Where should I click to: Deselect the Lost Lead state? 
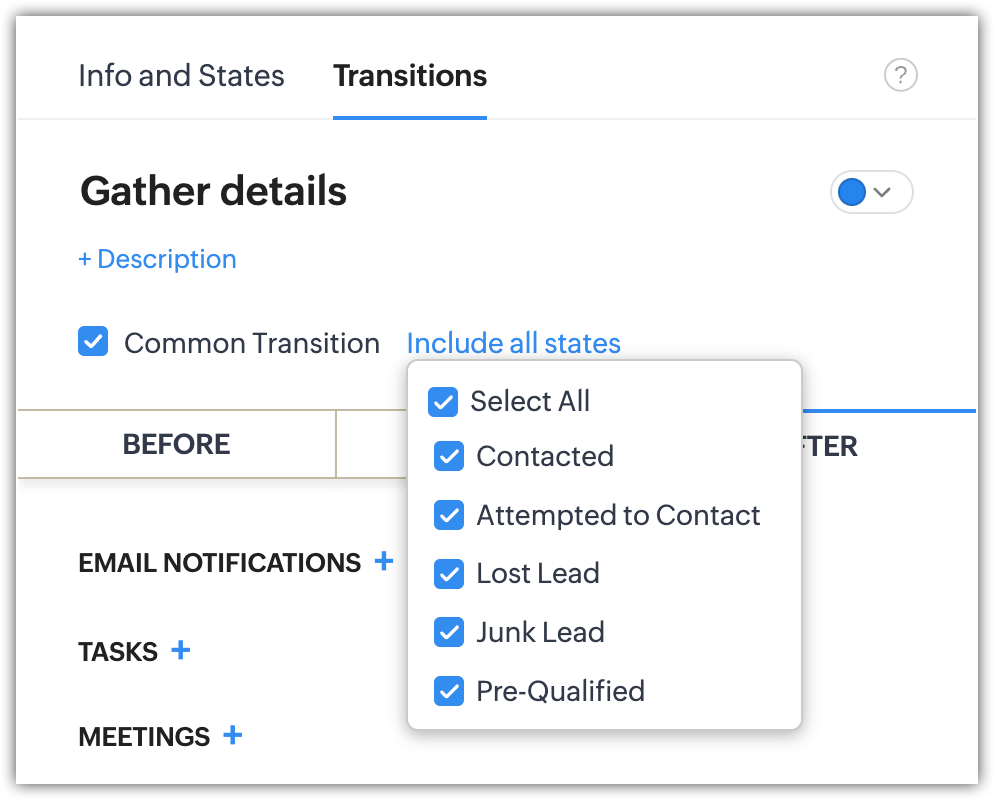click(449, 573)
